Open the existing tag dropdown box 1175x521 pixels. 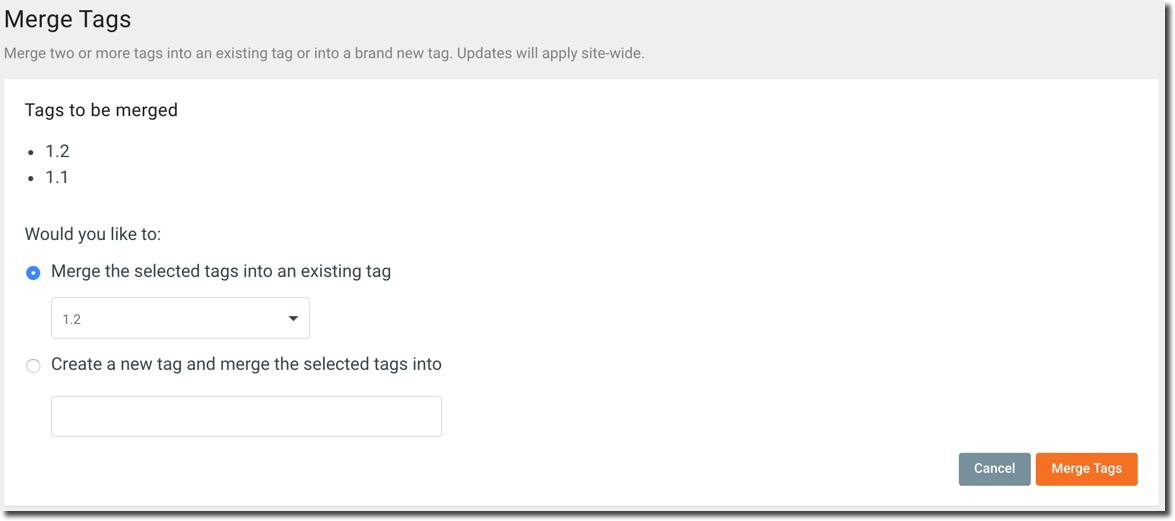[180, 318]
